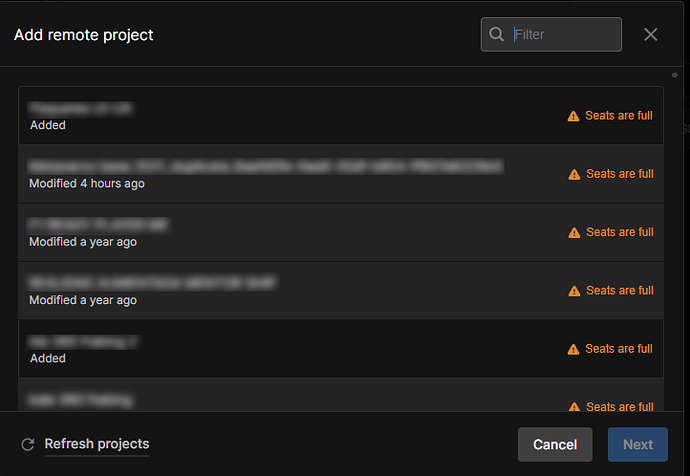Viewport: 690px width, 476px height.
Task: Click the Next button
Action: click(638, 444)
